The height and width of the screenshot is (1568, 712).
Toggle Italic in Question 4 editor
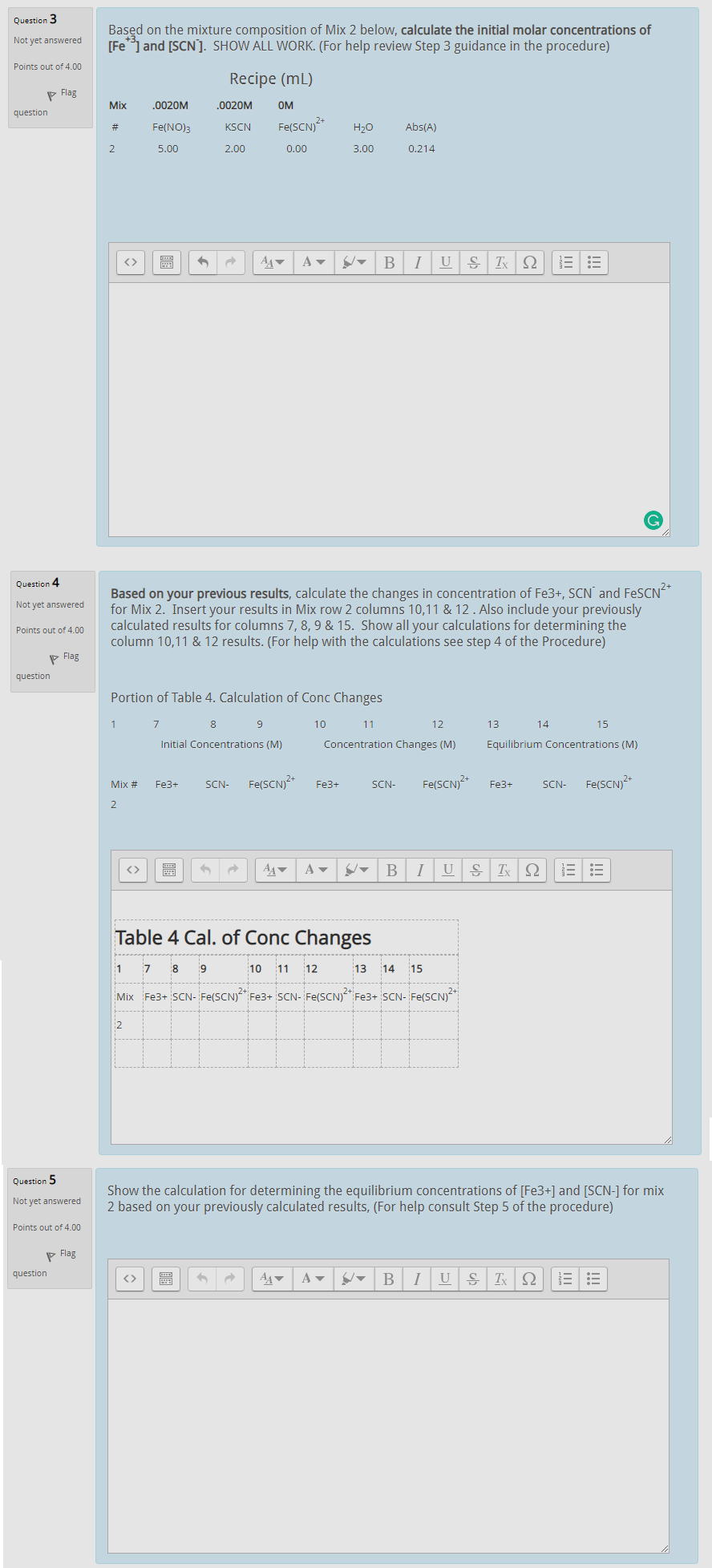[x=420, y=870]
